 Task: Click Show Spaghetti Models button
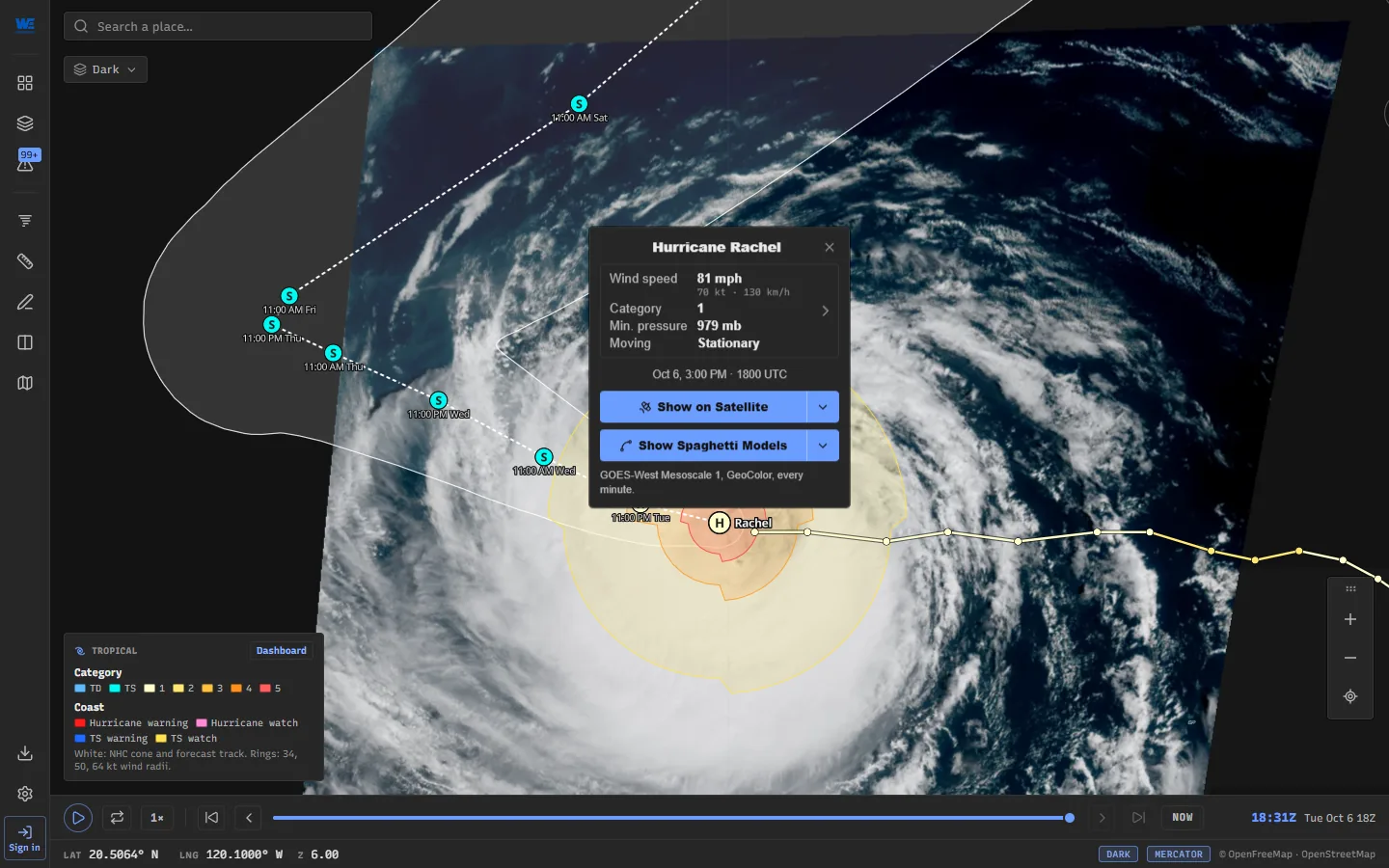pos(703,446)
